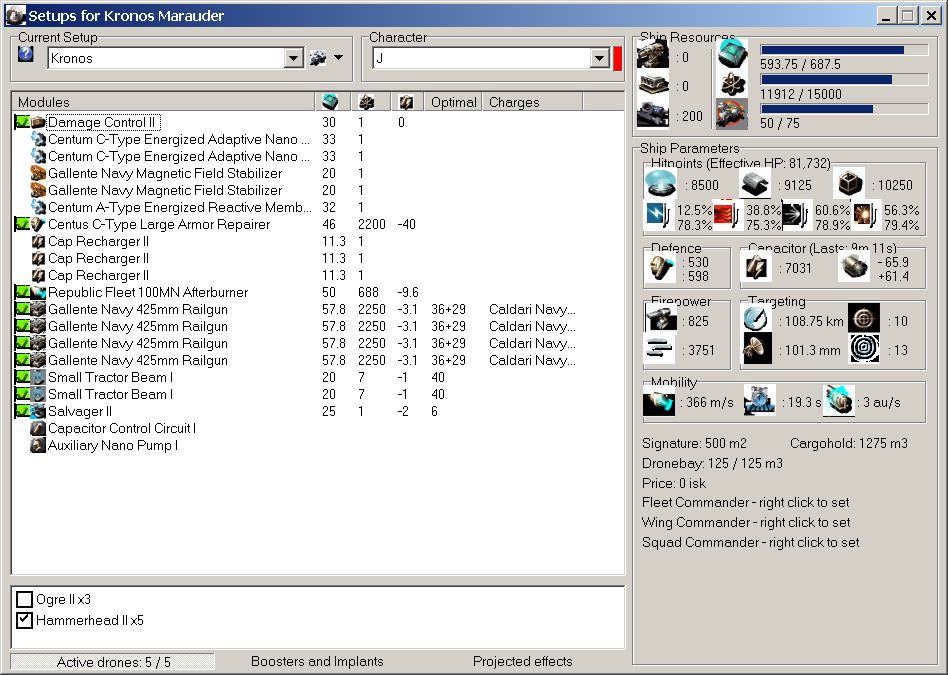Click the CPU usage bar 593.75 / 687.5
This screenshot has width=948, height=675.
coord(844,50)
